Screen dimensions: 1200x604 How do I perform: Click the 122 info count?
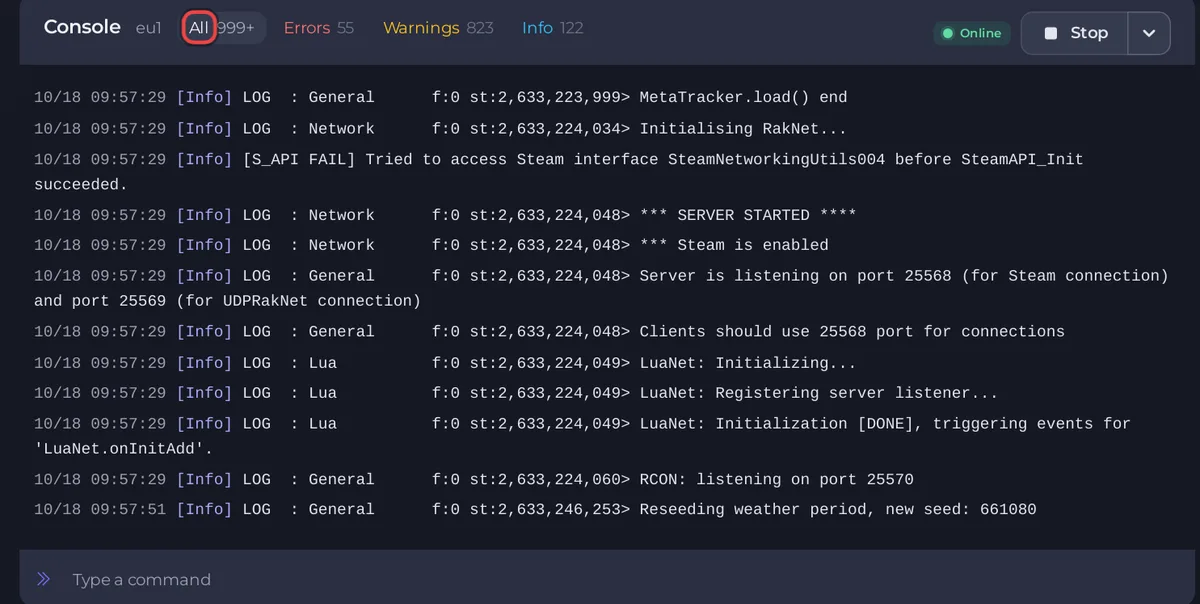pyautogui.click(x=572, y=28)
